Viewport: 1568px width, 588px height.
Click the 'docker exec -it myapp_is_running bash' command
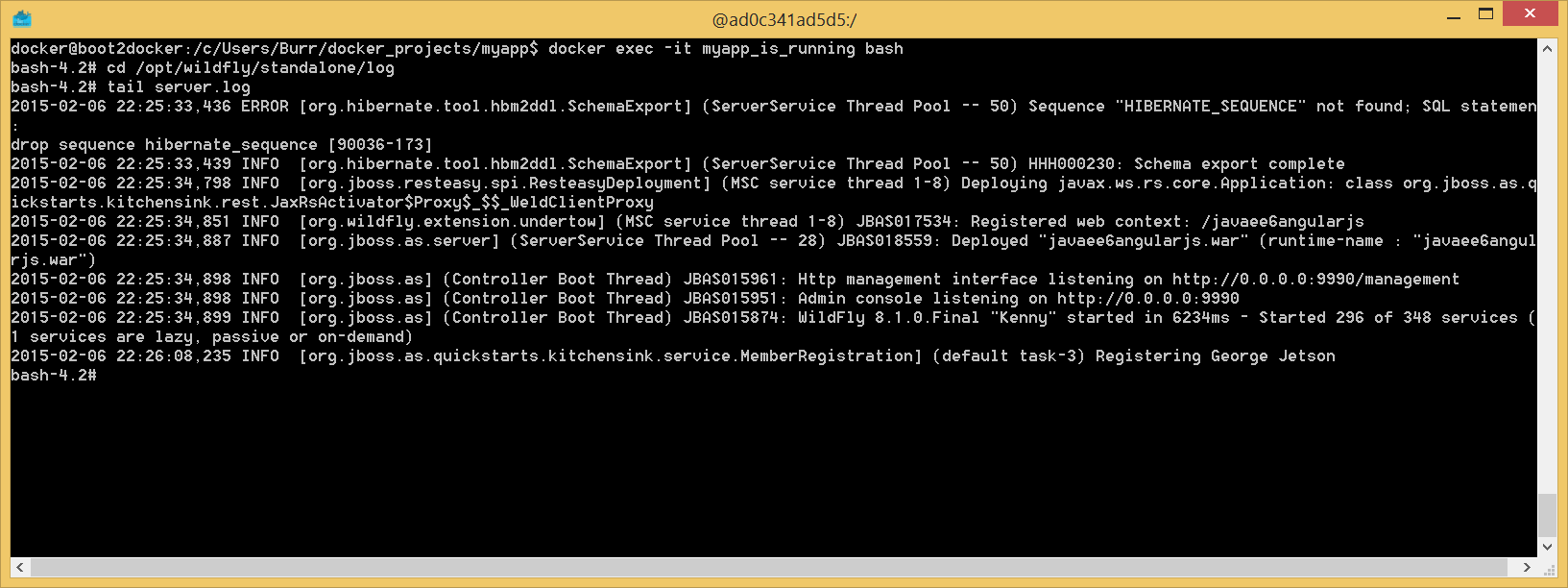pyautogui.click(x=725, y=48)
